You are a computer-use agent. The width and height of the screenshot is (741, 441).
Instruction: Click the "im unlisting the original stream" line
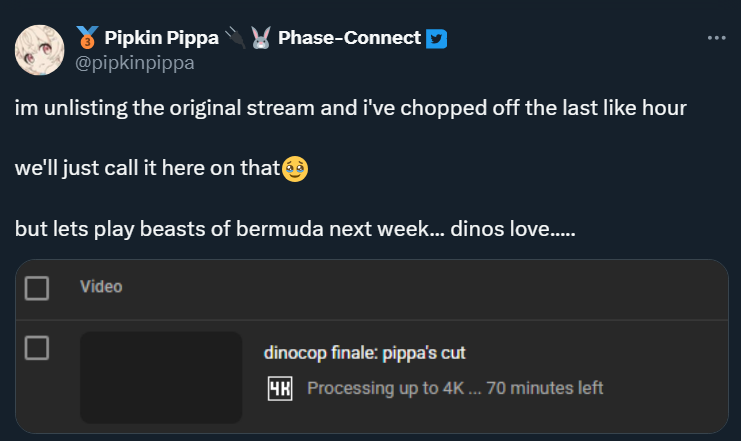point(350,108)
